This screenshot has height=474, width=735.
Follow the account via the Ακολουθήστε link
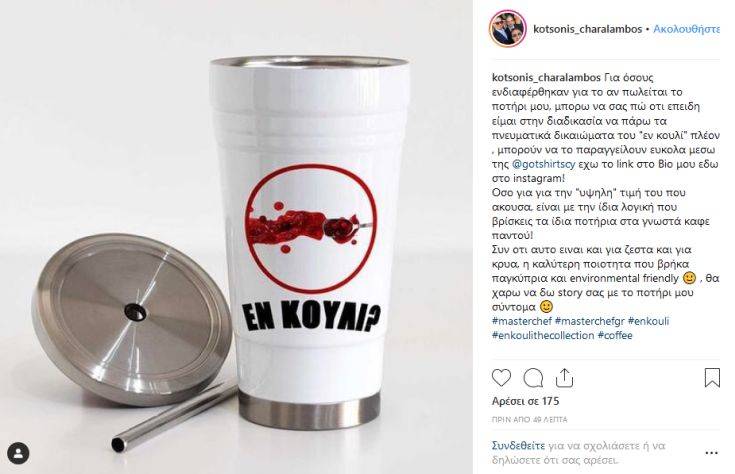coord(686,29)
